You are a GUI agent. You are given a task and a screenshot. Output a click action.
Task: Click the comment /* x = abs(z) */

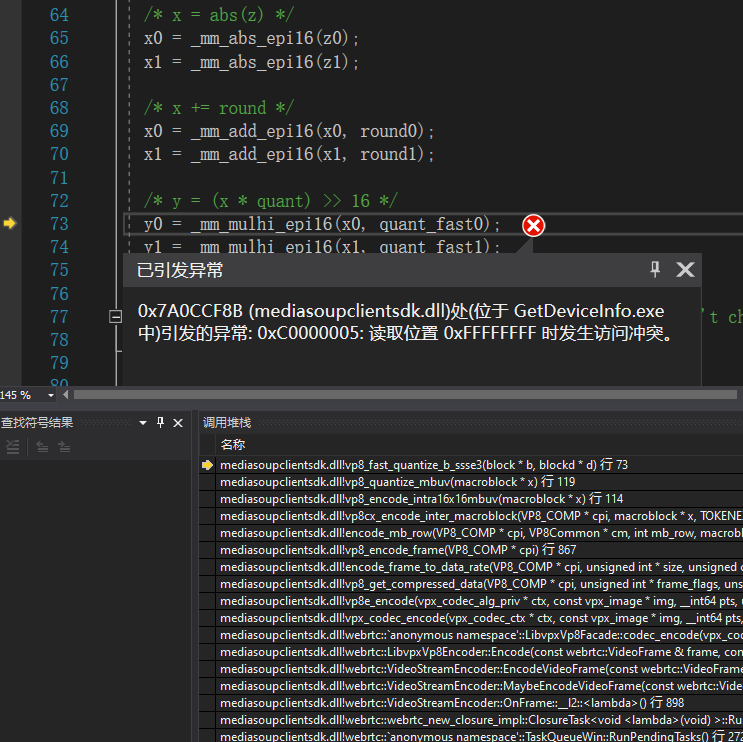coord(219,15)
